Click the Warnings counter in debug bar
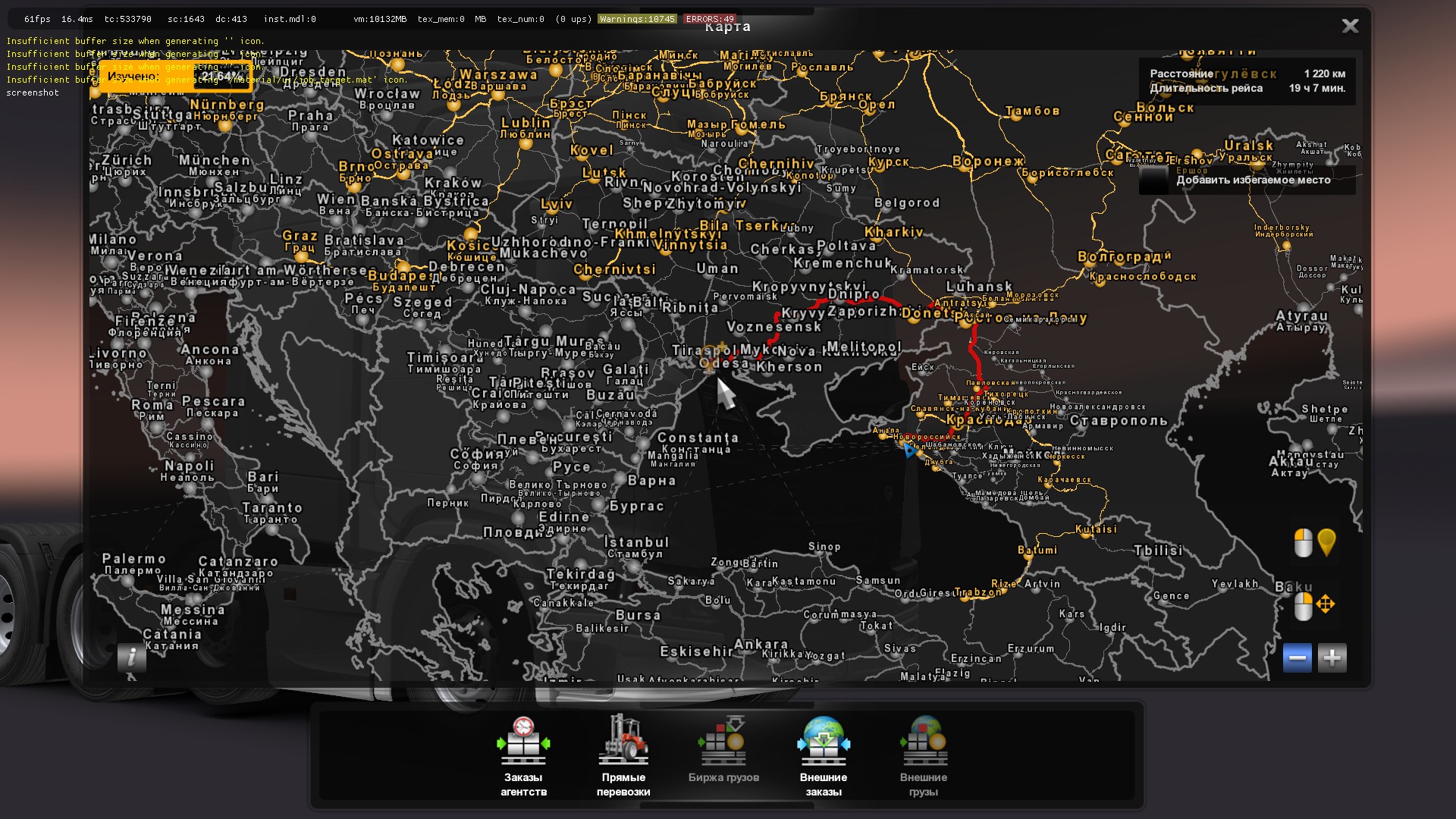 pyautogui.click(x=637, y=19)
